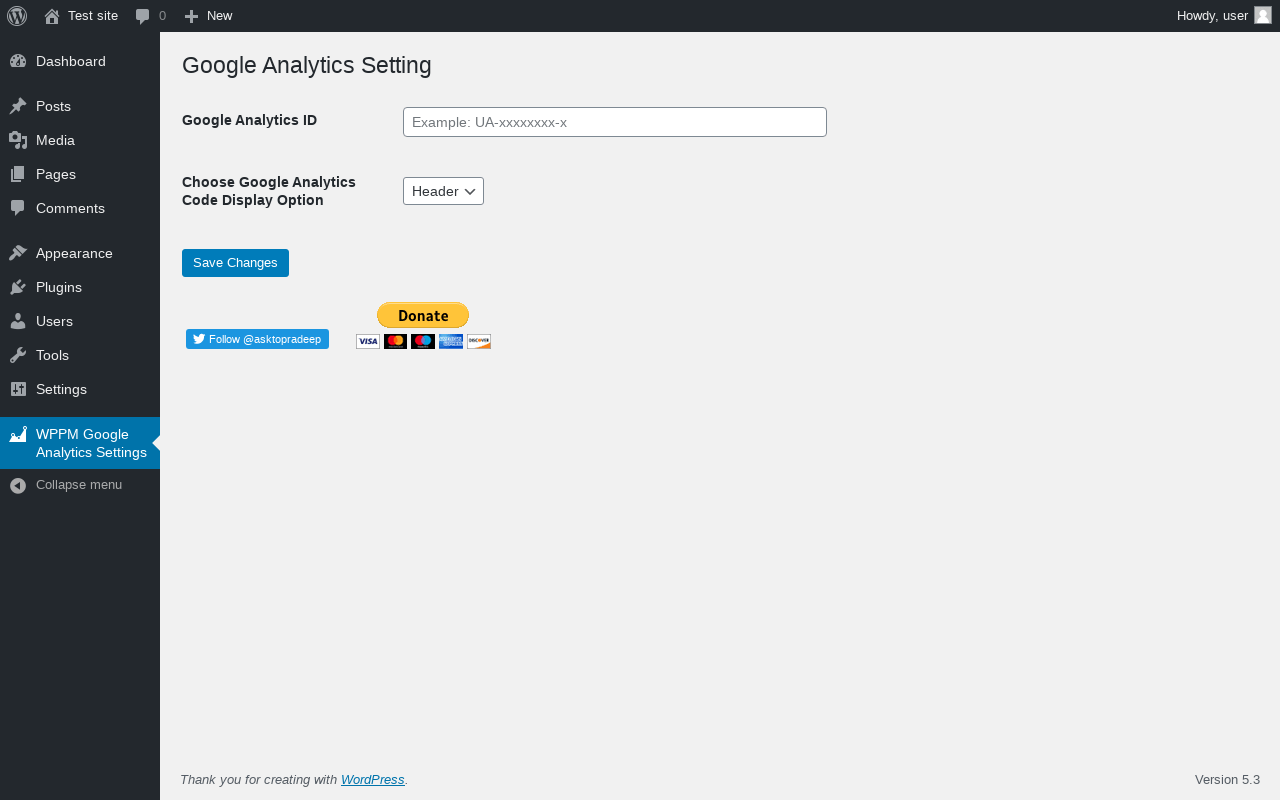1280x800 pixels.
Task: Open the Settings menu item
Action: point(61,389)
